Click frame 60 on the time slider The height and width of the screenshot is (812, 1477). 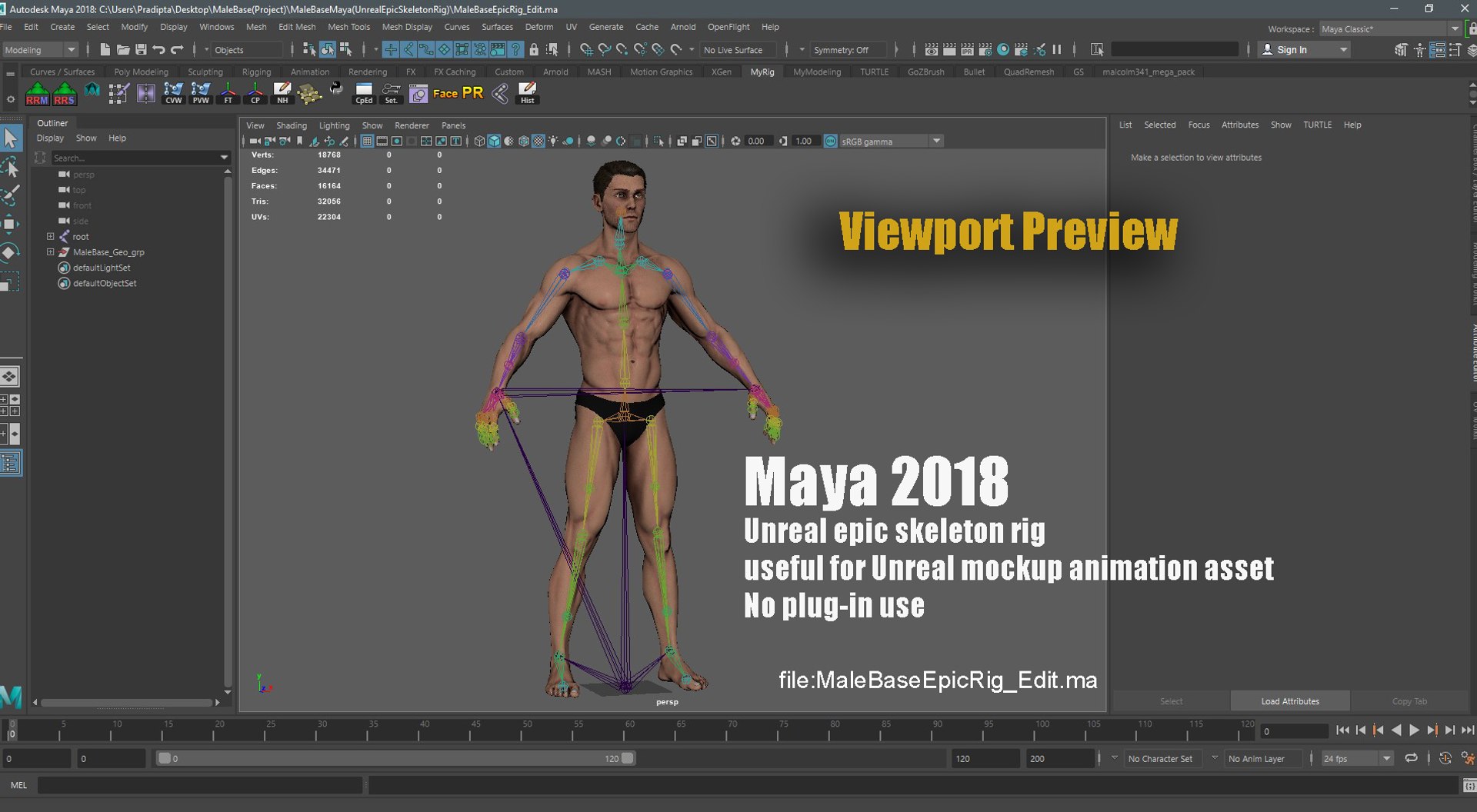click(x=625, y=730)
